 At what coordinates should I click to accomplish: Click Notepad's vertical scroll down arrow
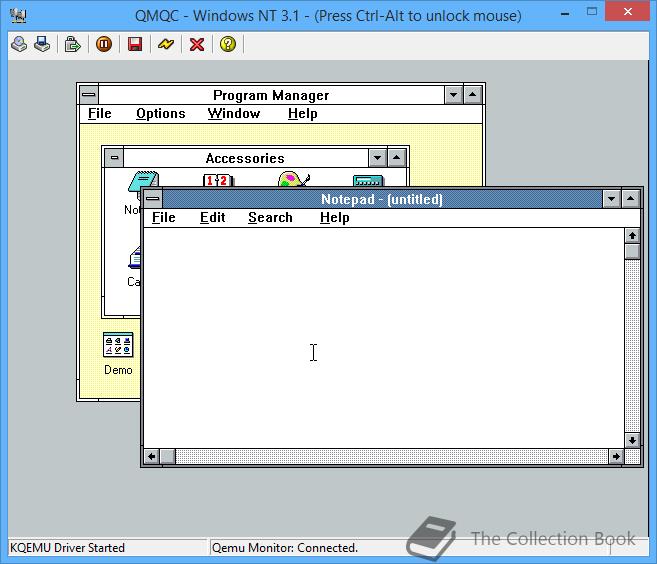point(632,440)
